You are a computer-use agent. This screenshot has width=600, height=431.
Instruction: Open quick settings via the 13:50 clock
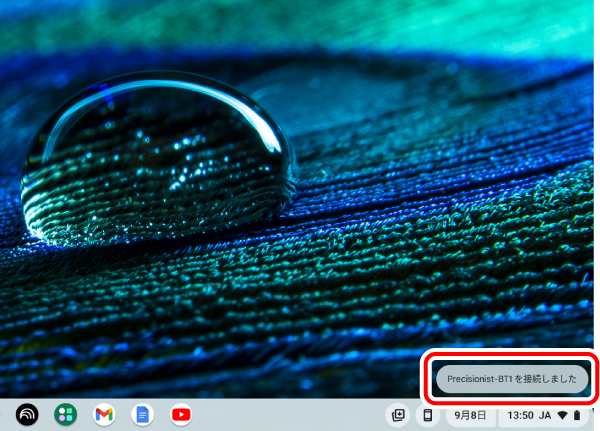[520, 414]
